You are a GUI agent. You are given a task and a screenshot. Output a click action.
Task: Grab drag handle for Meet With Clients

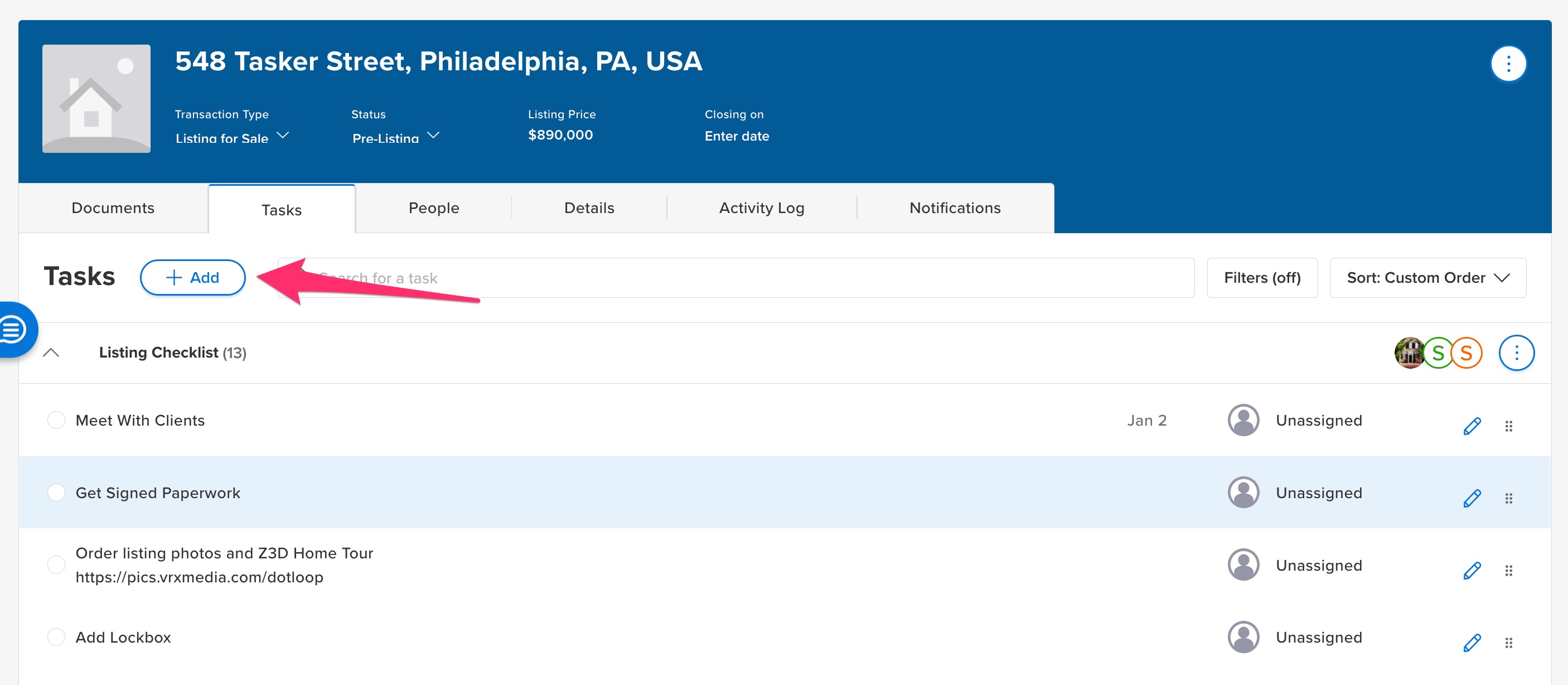[x=1508, y=426]
